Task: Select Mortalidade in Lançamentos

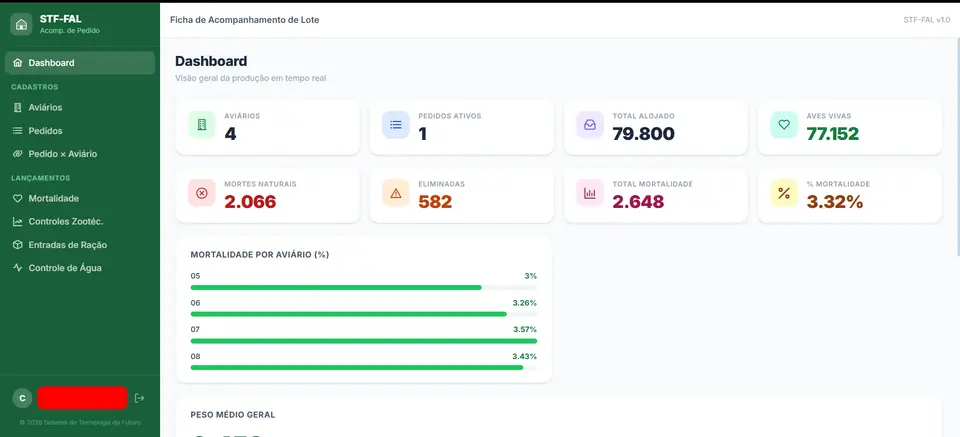Action: click(x=80, y=198)
